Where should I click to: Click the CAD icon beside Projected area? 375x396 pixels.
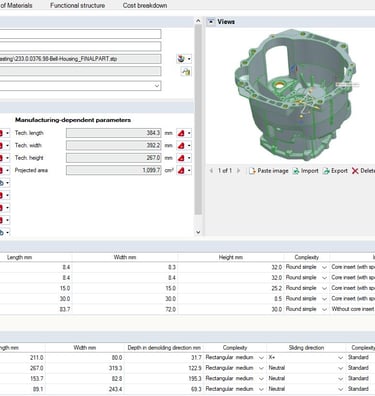181,171
